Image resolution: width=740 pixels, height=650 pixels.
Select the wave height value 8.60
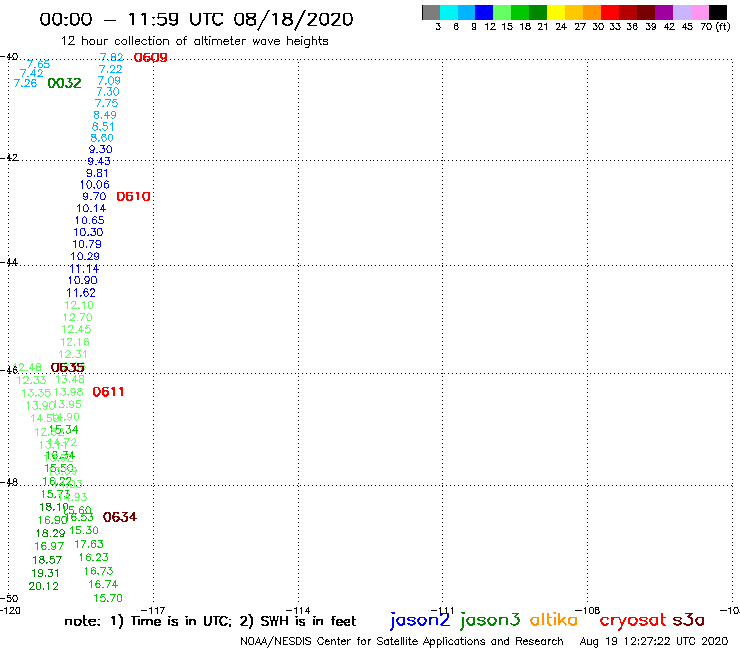(102, 138)
